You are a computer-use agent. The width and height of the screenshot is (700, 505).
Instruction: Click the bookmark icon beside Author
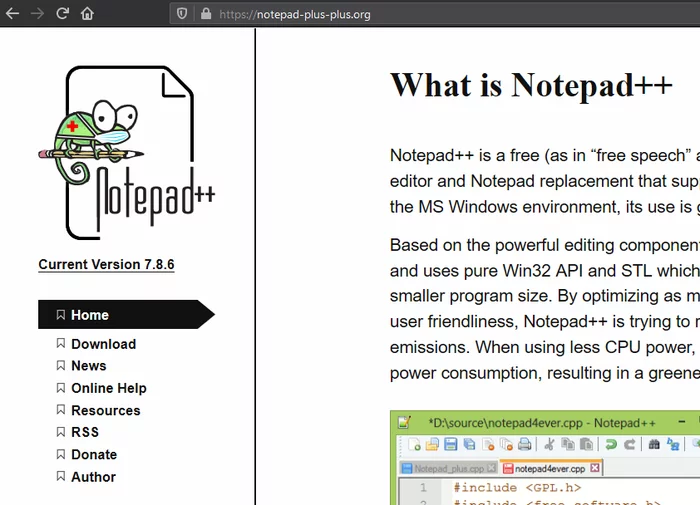pos(61,476)
